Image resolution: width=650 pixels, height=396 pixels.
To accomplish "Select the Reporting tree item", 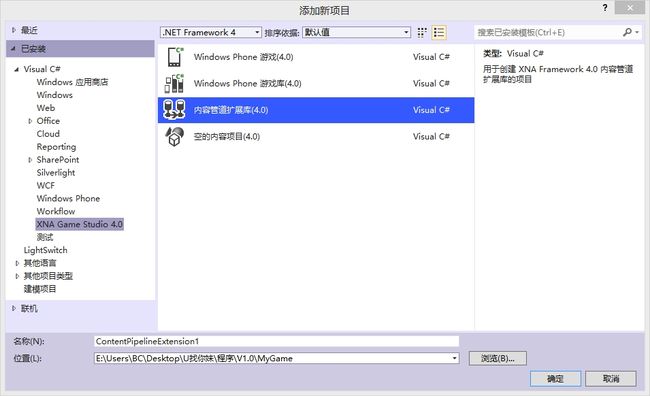I will click(x=56, y=147).
